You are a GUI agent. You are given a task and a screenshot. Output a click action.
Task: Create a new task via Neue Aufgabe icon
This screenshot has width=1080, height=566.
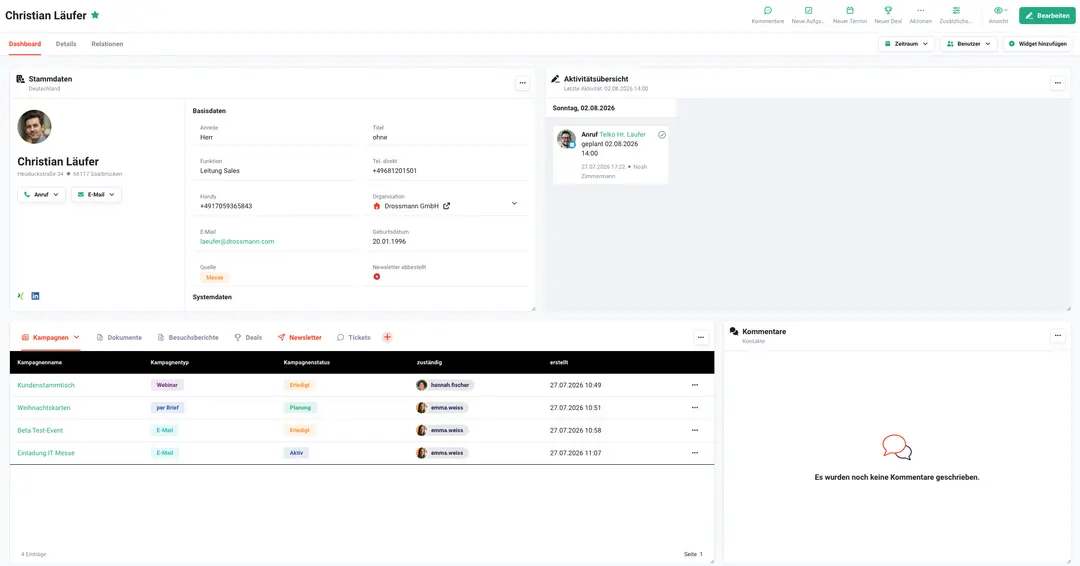(x=808, y=15)
